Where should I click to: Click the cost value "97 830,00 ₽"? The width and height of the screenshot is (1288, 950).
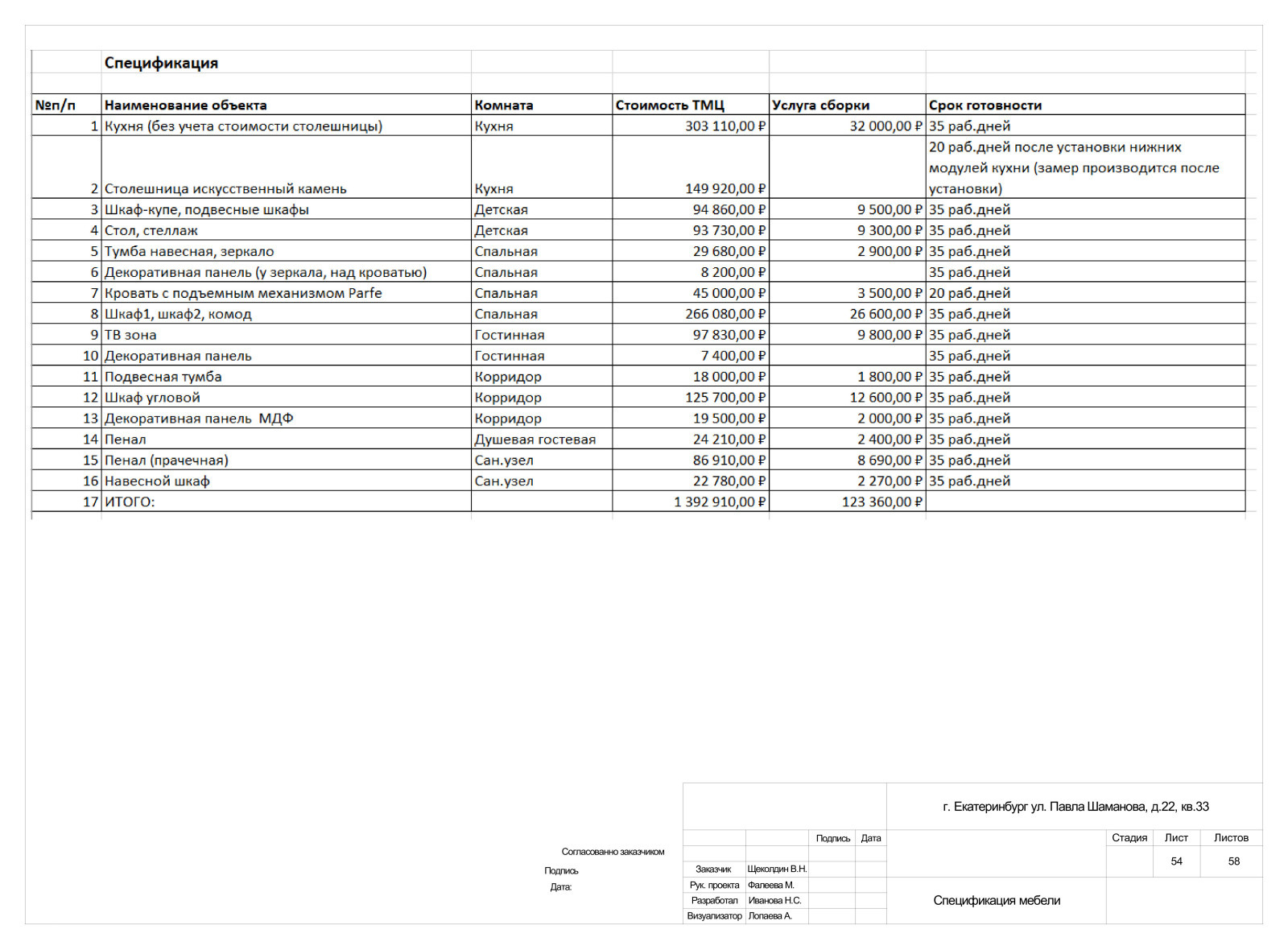coord(729,335)
